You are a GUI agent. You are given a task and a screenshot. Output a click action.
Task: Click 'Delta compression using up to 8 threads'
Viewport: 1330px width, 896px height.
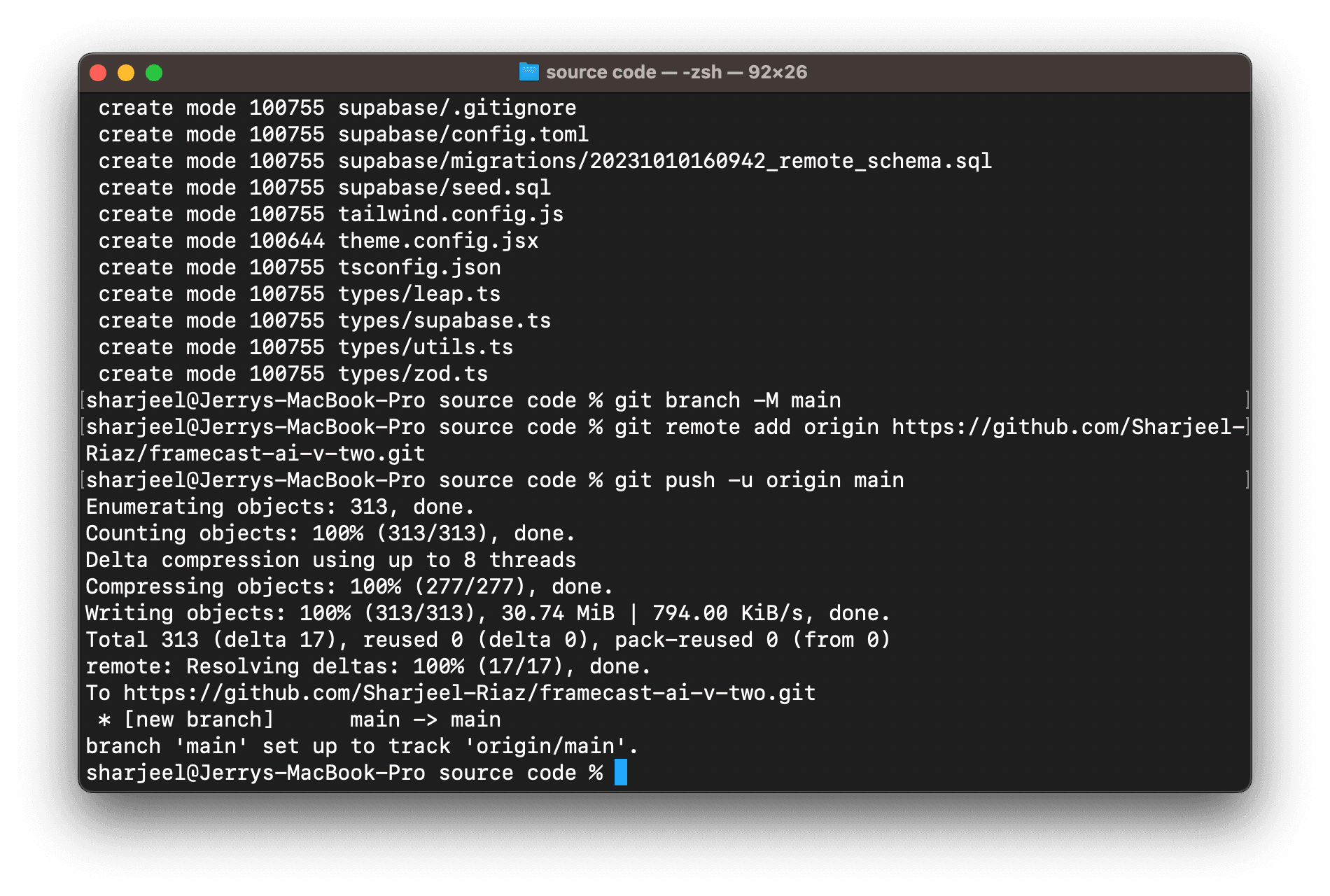[330, 560]
